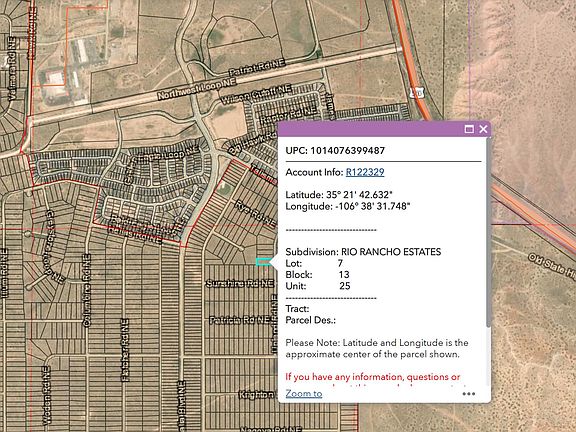Click Subdivision: RIO RANCHO ESTATES text
The height and width of the screenshot is (432, 576).
[x=363, y=252]
